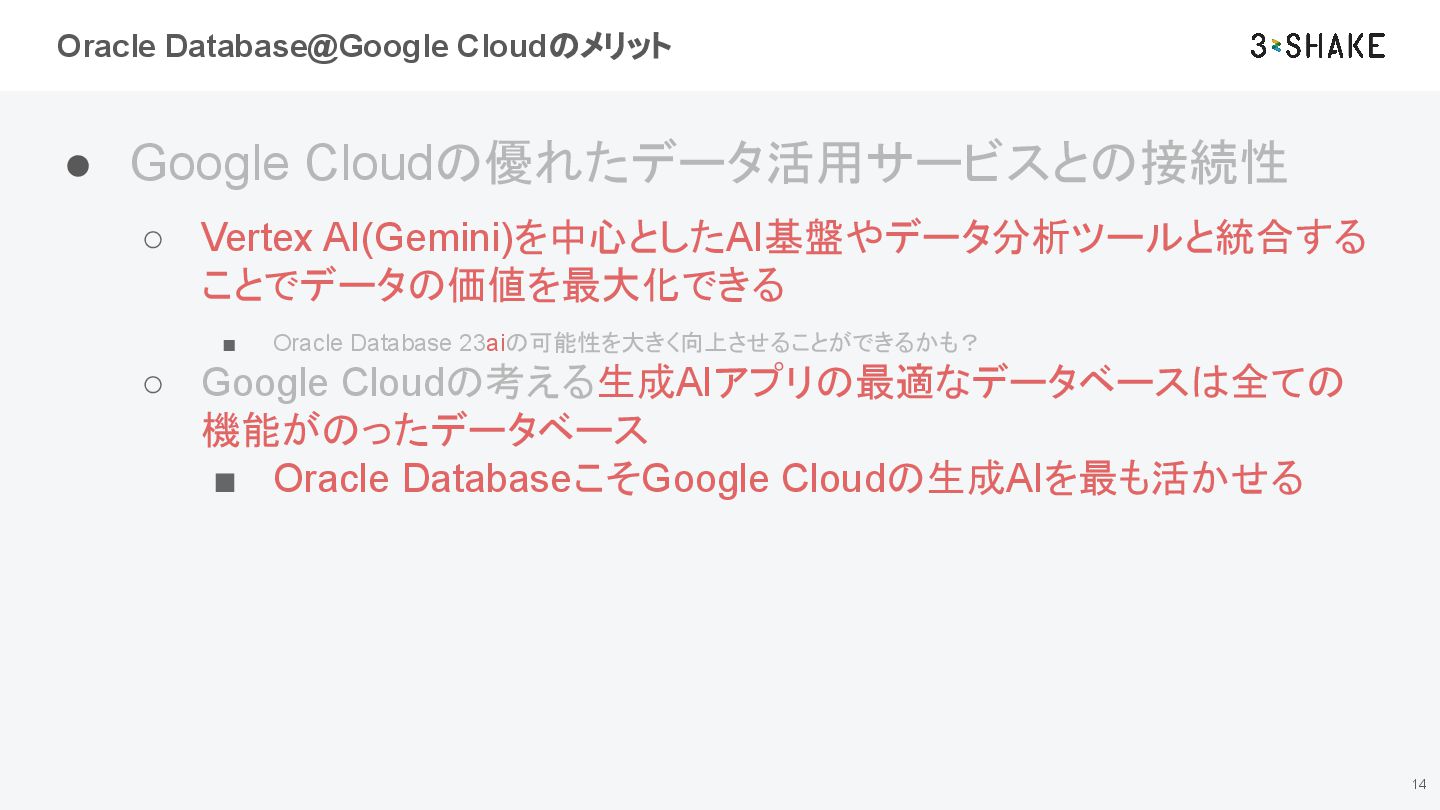Click the square bullet beside Oracle DatabaseこそGoogle Cloud
The height and width of the screenshot is (810, 1440).
pos(225,482)
